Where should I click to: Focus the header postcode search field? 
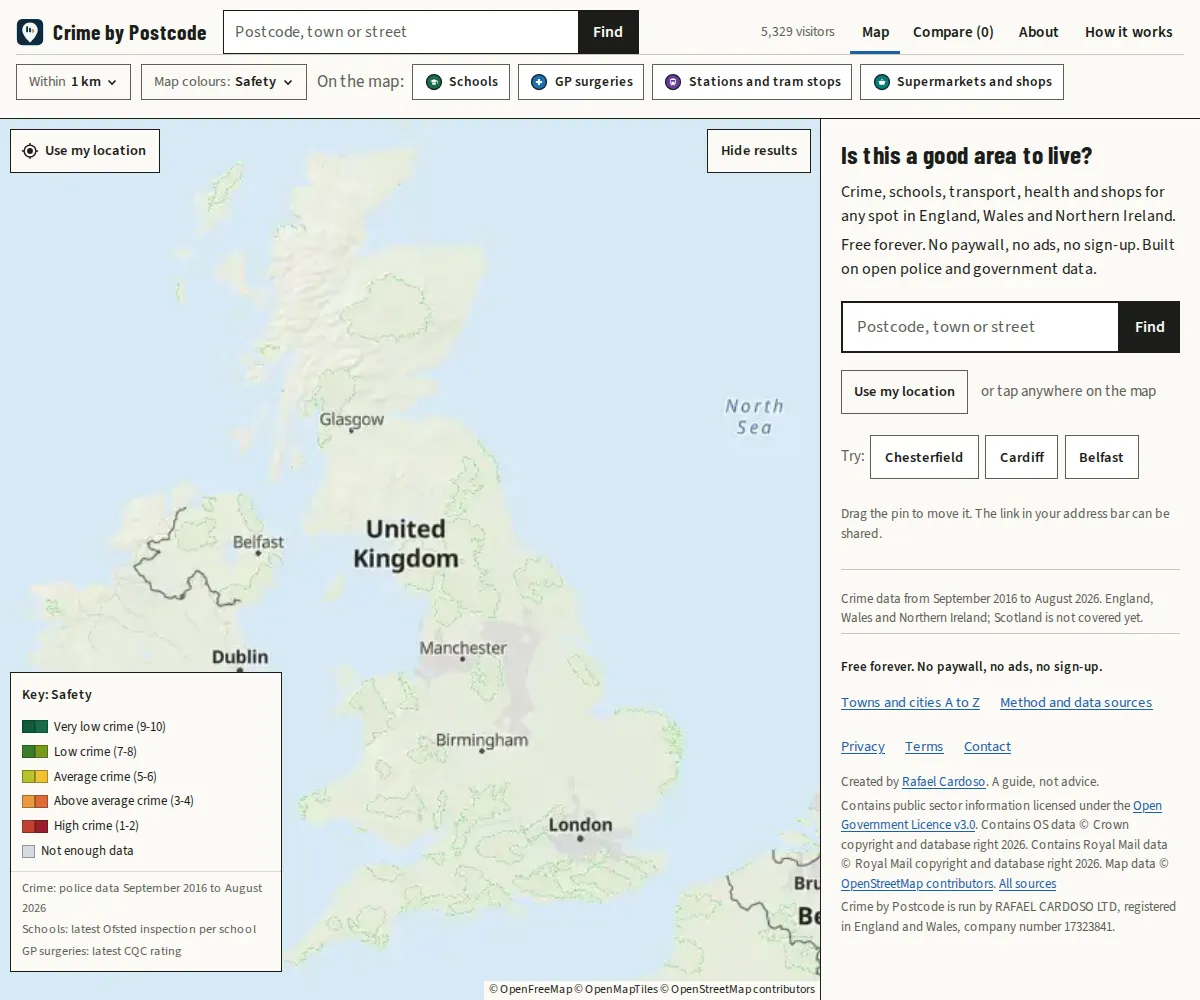pyautogui.click(x=401, y=32)
